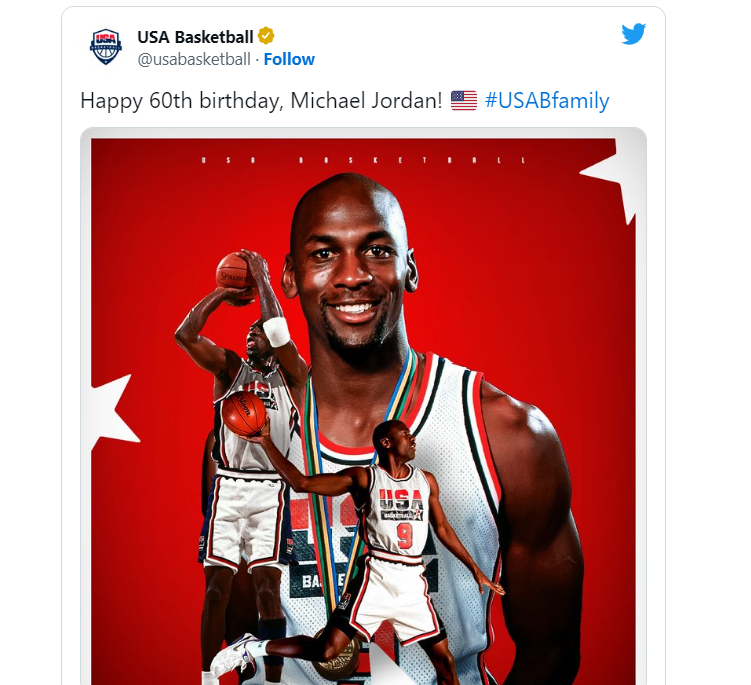The width and height of the screenshot is (751, 685).
Task: Click the birthday tweet text
Action: [261, 101]
